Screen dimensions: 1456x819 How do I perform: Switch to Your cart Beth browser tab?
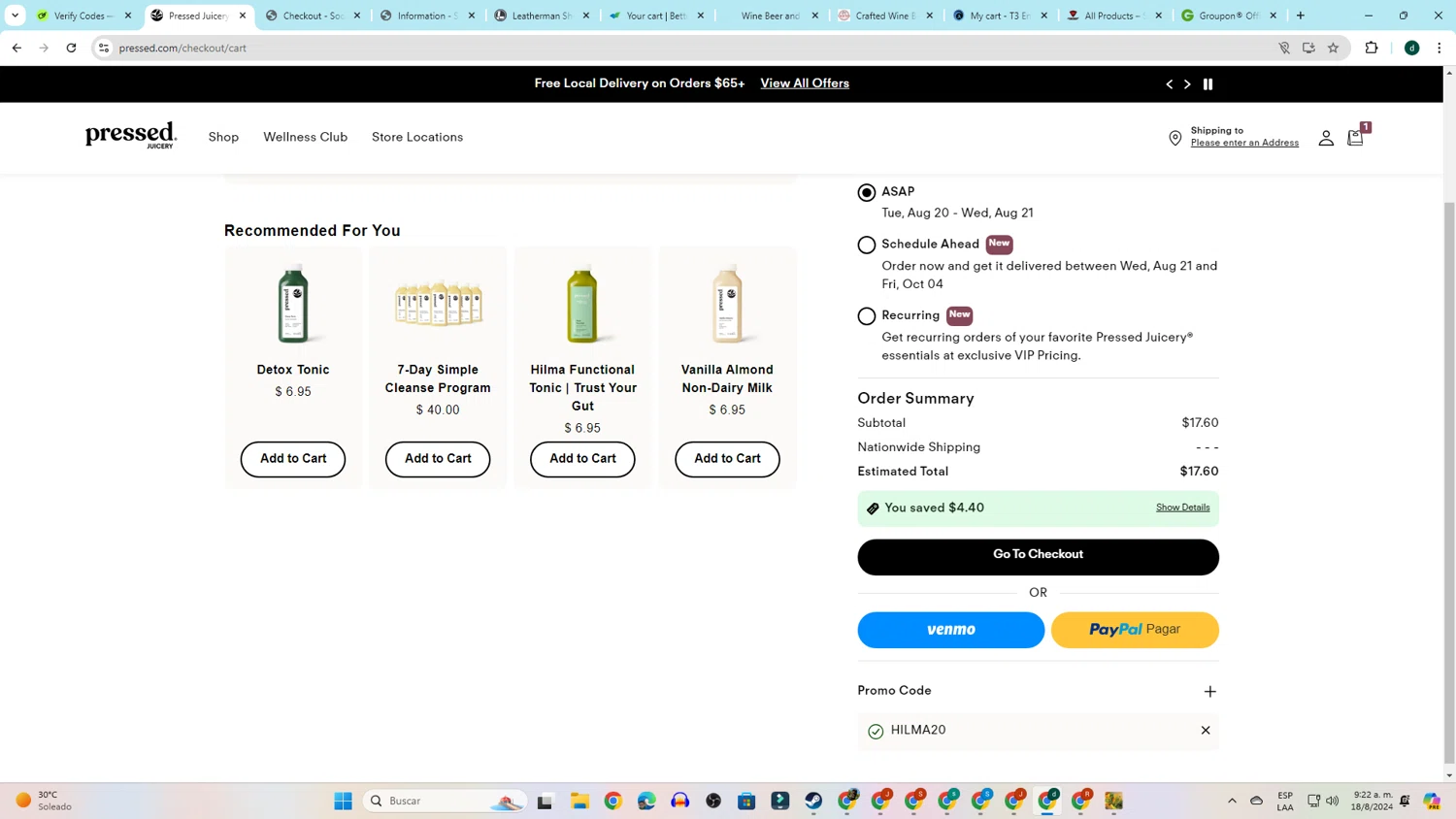click(656, 16)
